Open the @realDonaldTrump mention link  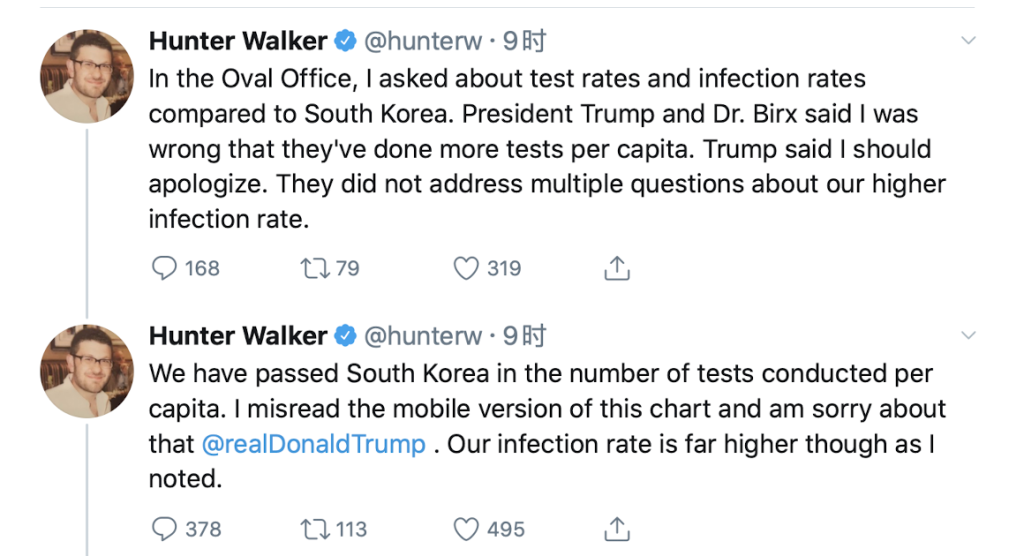[x=313, y=444]
